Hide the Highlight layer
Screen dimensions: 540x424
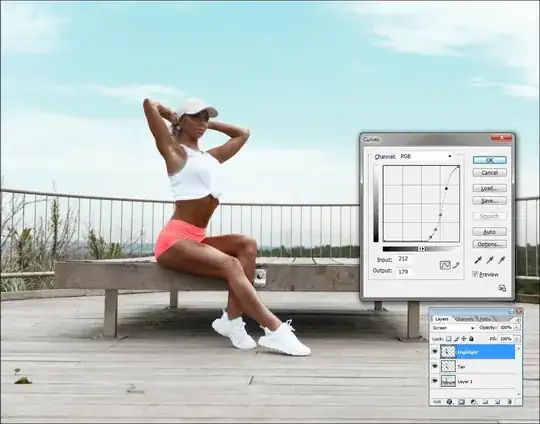click(x=435, y=352)
